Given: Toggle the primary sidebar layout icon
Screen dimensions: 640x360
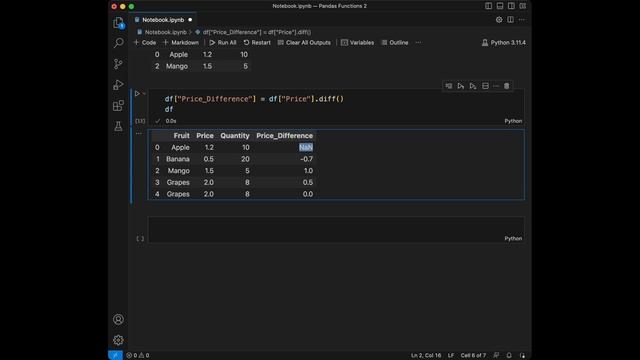Looking at the screenshot, I should (x=489, y=6).
